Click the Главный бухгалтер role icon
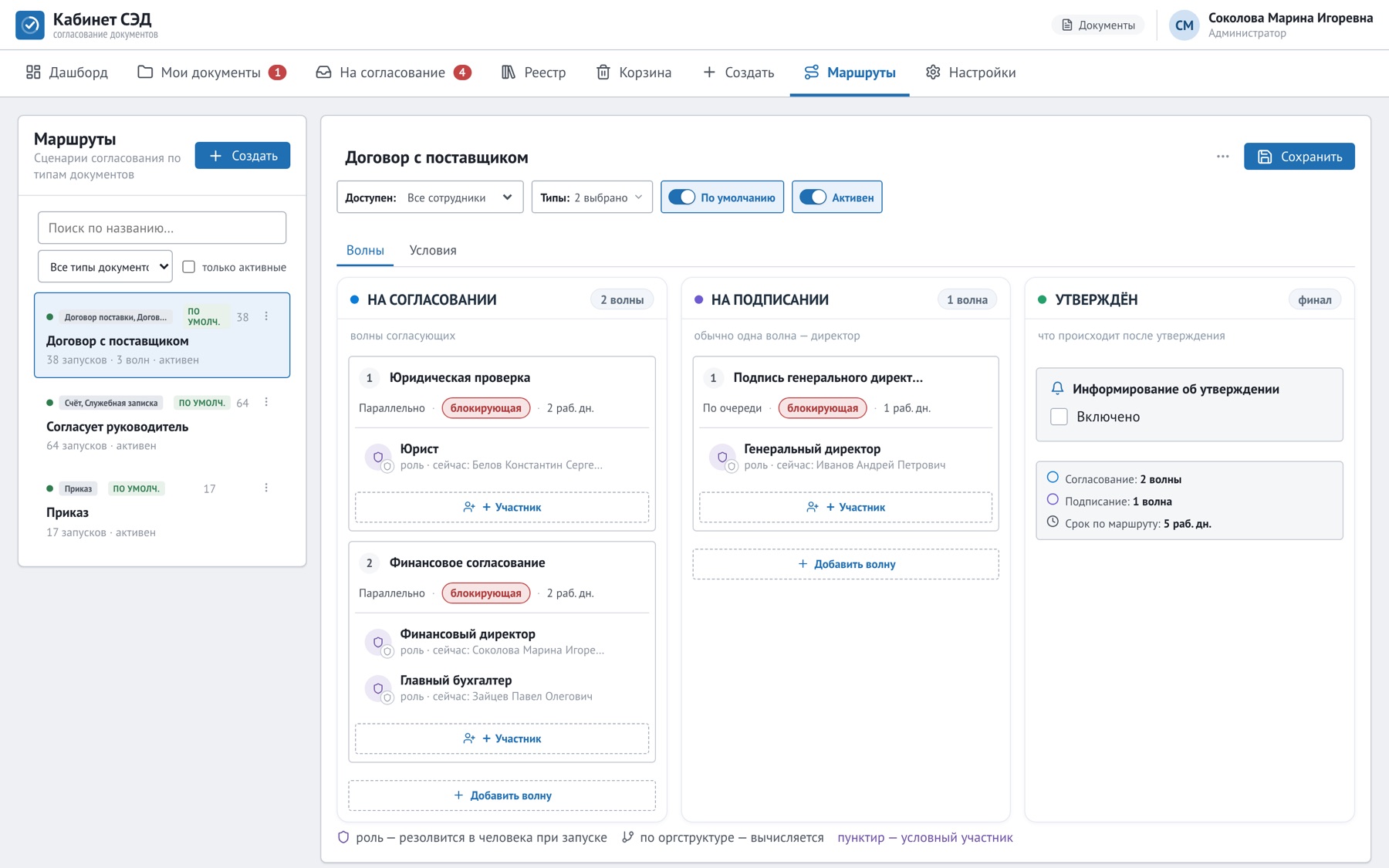Screen dimensions: 1389x868 coord(378,688)
